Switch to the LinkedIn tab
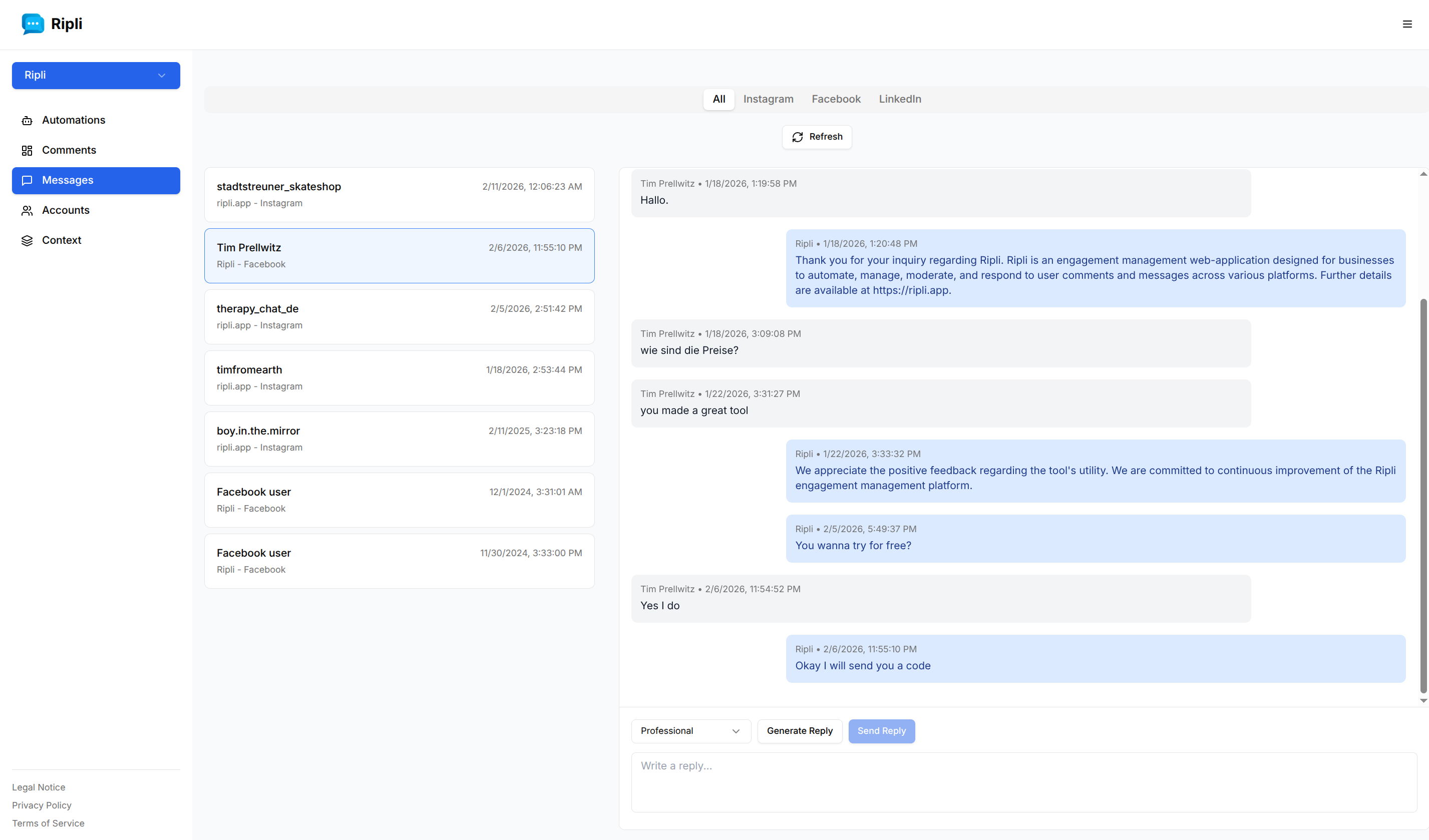This screenshot has height=840, width=1429. (900, 99)
